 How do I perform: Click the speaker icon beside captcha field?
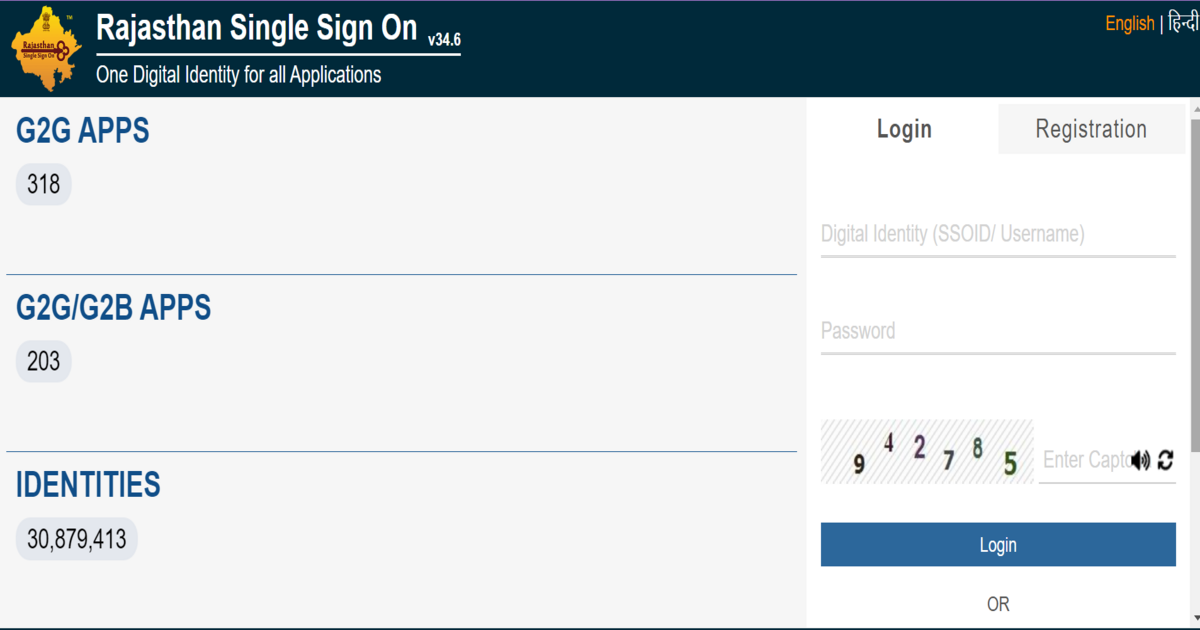[x=1141, y=459]
